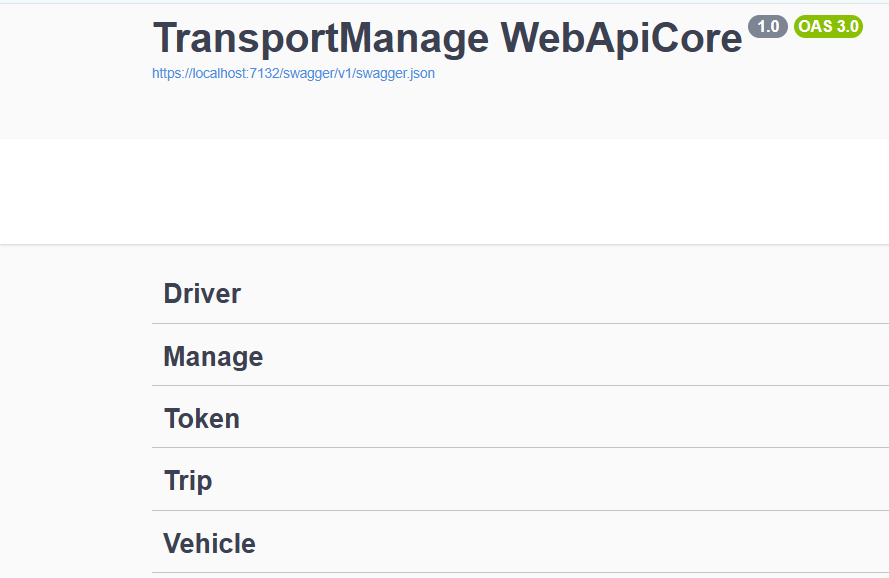Click the 1.0 version badge
The height and width of the screenshot is (578, 889).
[x=767, y=26]
